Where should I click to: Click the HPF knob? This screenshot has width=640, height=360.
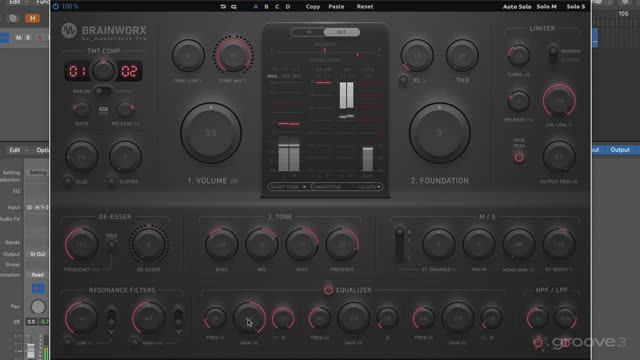pyautogui.click(x=538, y=318)
